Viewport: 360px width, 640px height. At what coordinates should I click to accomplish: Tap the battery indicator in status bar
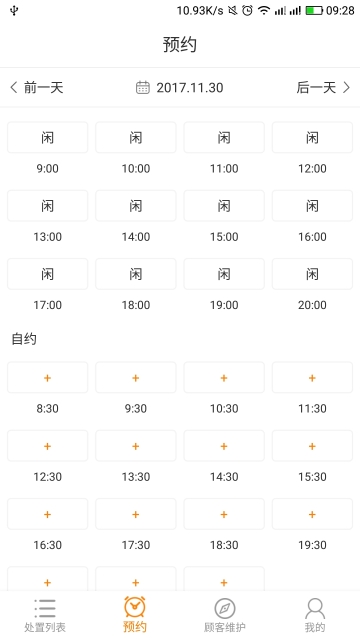click(314, 10)
